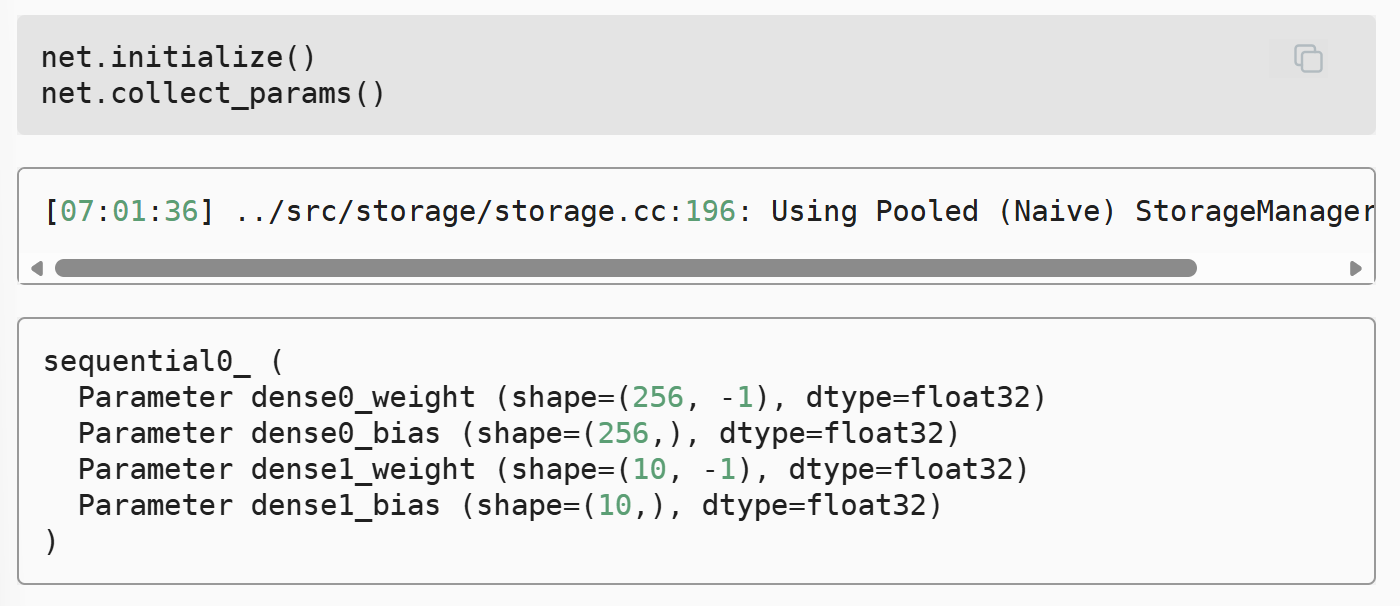Click the word Pooled in the log output

(927, 212)
